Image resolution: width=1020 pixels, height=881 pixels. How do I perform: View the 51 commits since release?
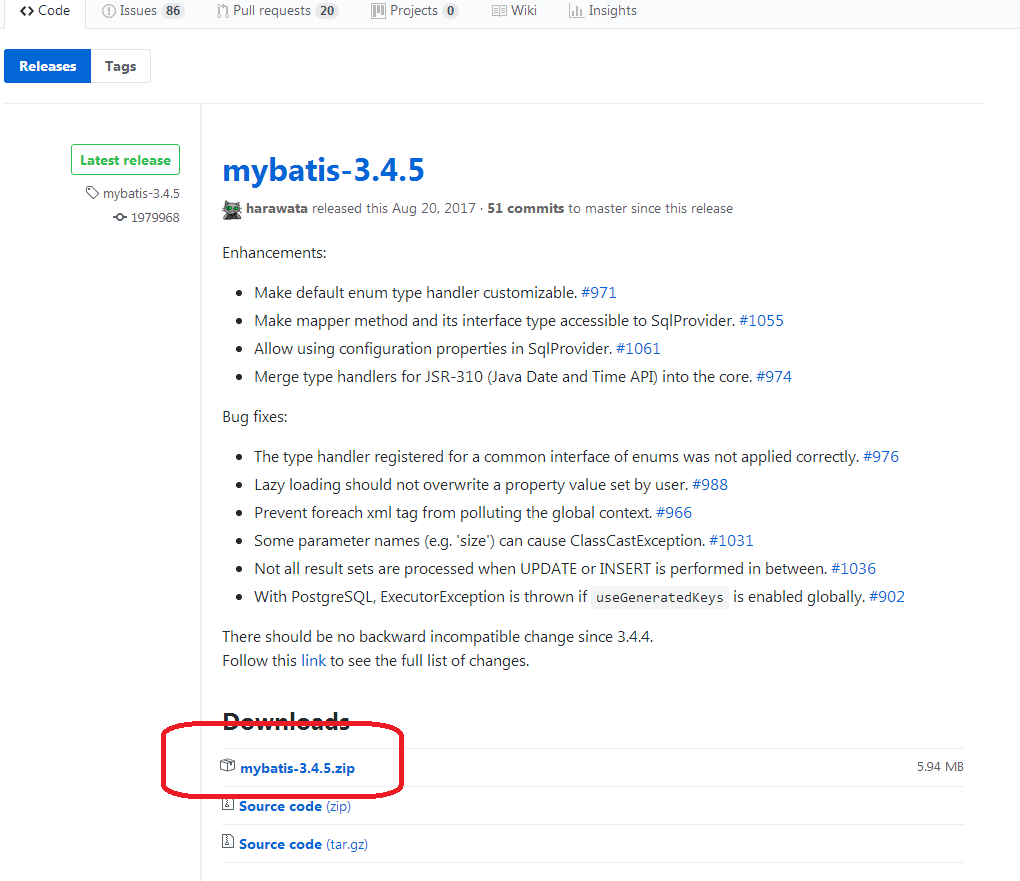[526, 209]
